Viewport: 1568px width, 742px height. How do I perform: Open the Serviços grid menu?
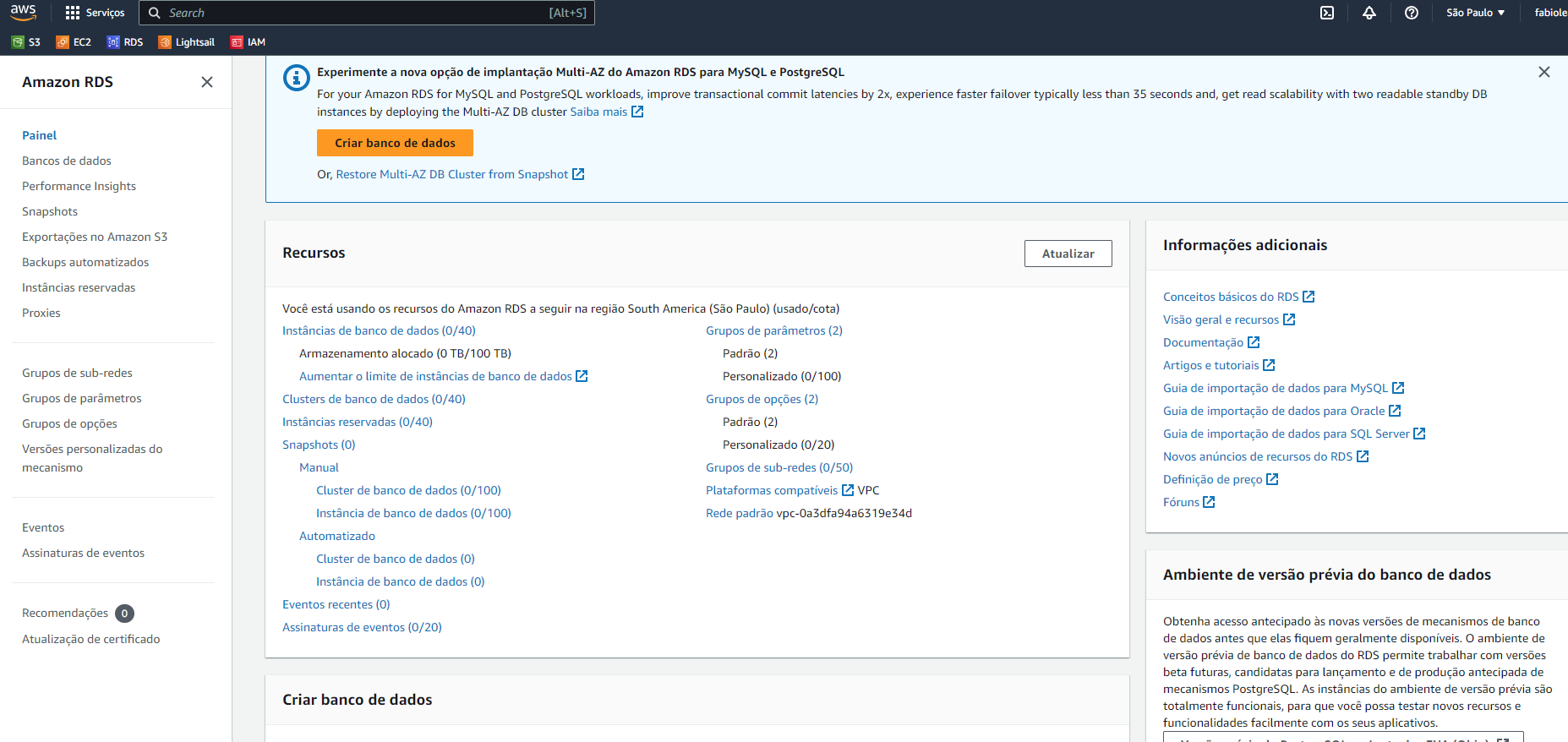(x=95, y=13)
